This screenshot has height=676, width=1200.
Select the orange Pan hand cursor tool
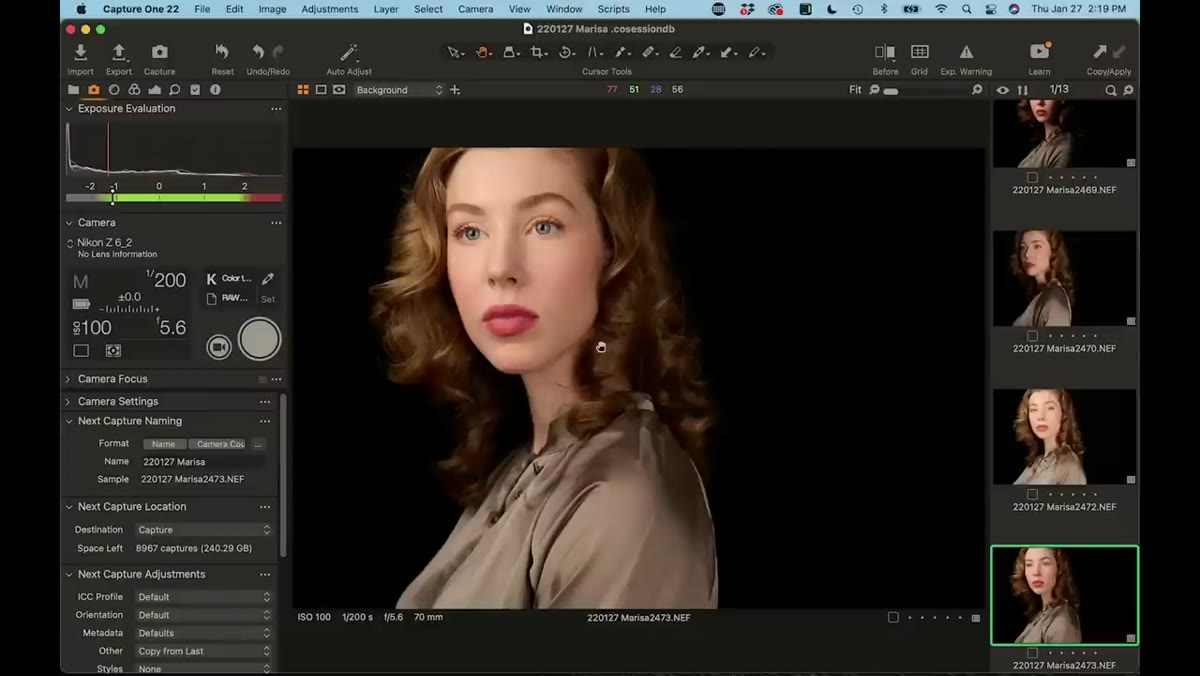coord(483,52)
